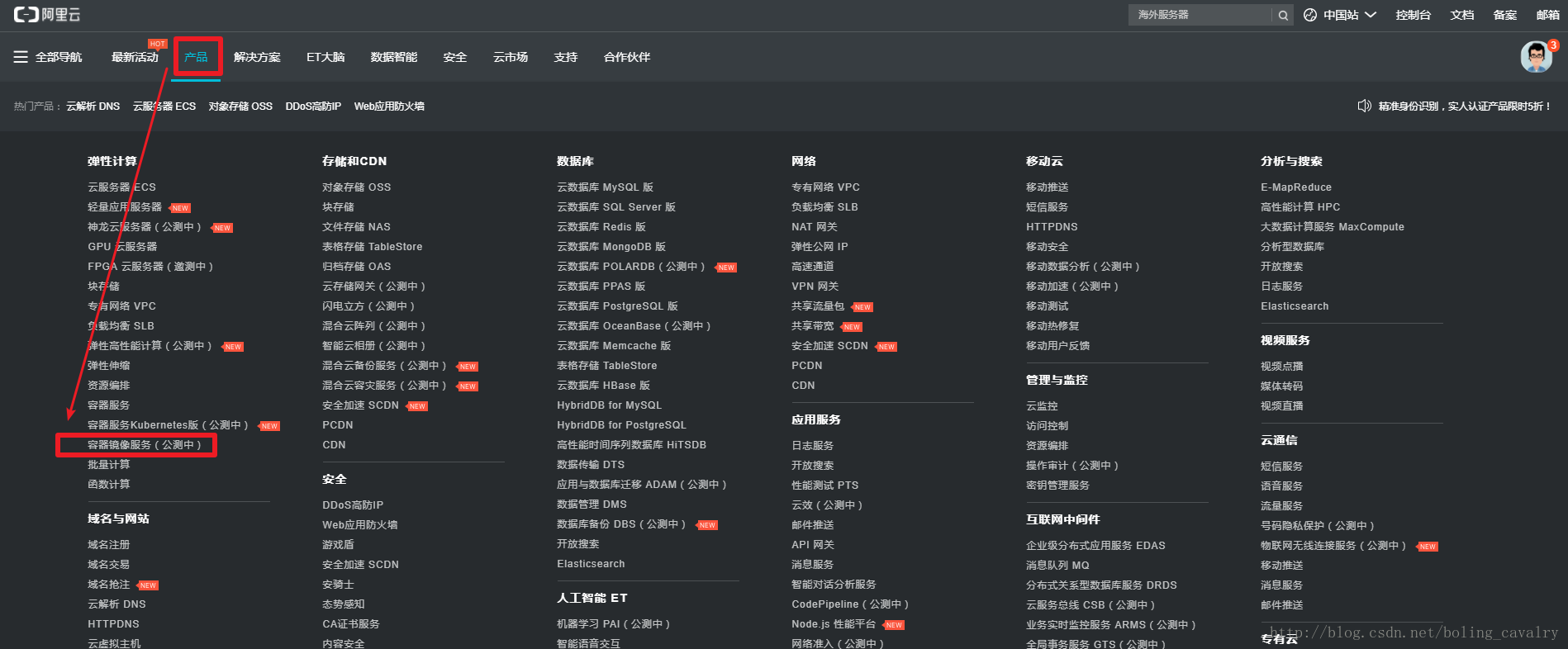Click into the 海外服务器 search field
Image resolution: width=1568 pixels, height=649 pixels.
tap(1200, 15)
